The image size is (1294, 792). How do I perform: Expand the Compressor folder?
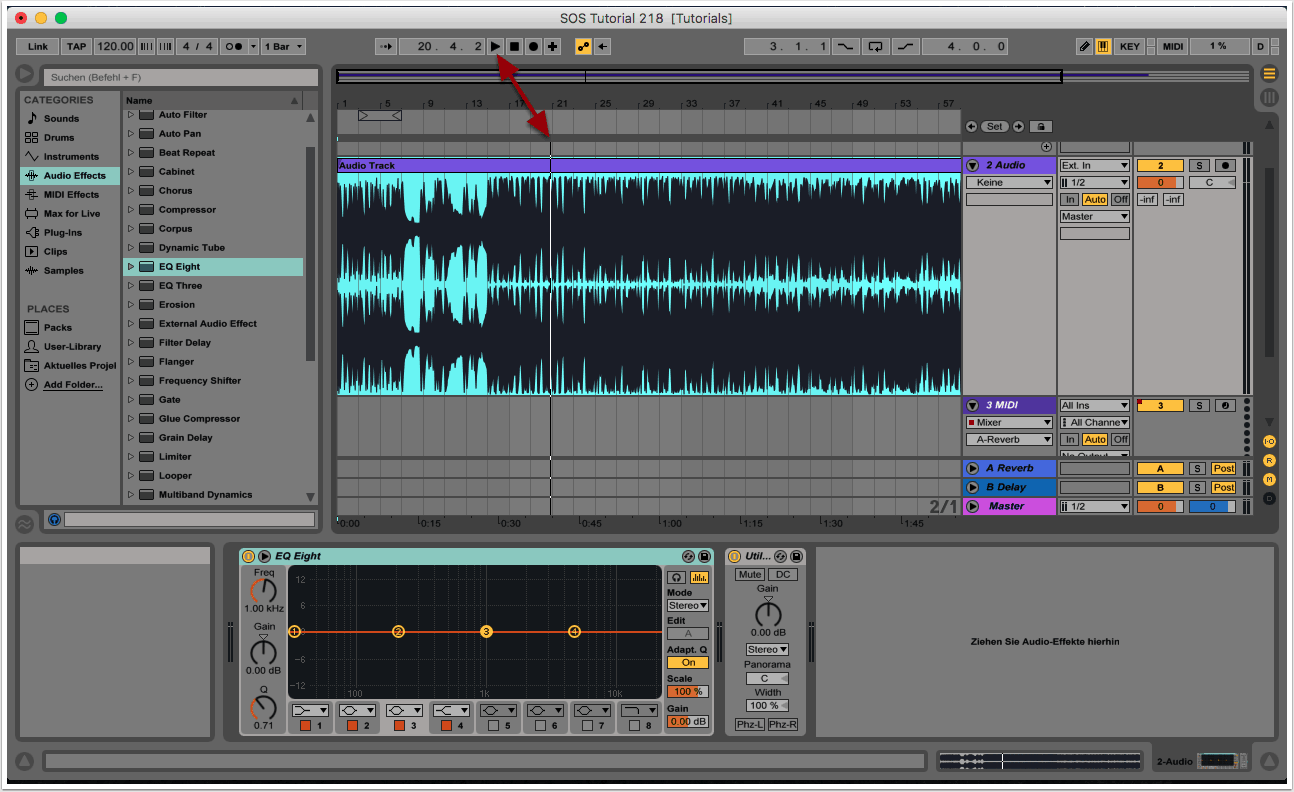coord(130,210)
